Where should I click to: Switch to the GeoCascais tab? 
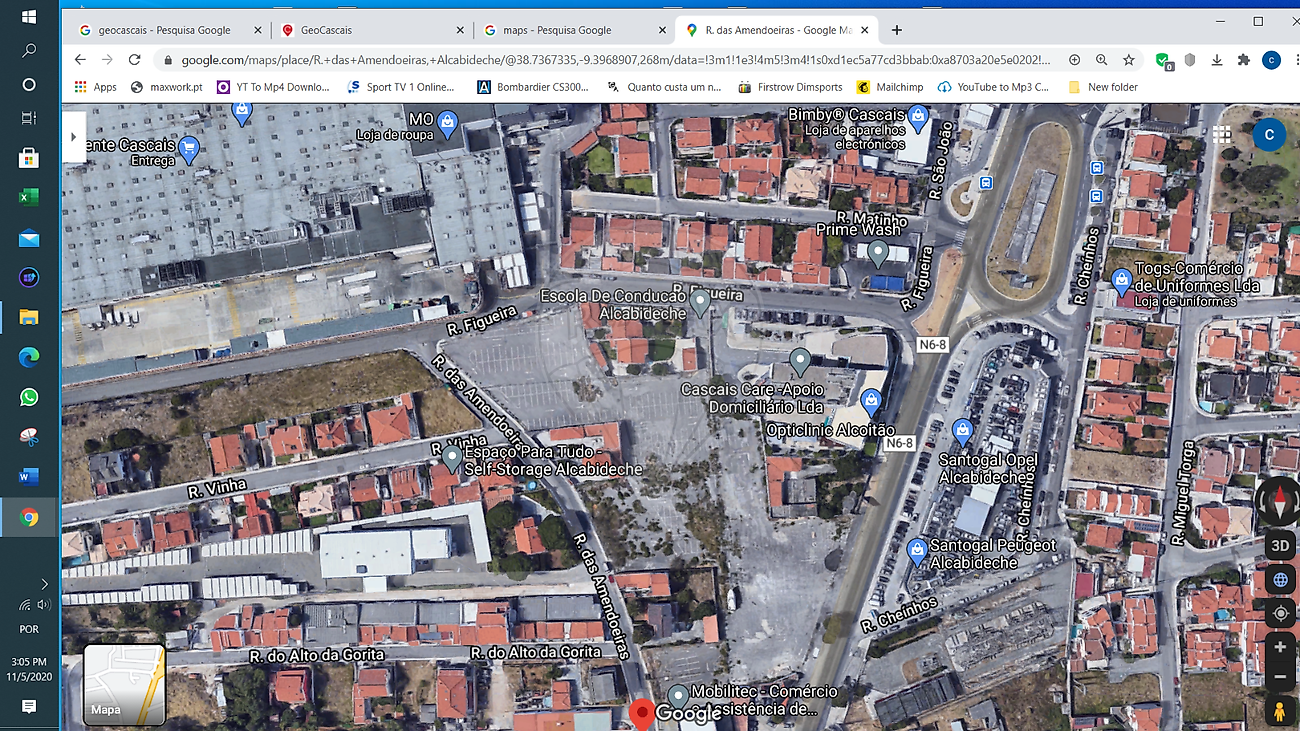[x=370, y=30]
